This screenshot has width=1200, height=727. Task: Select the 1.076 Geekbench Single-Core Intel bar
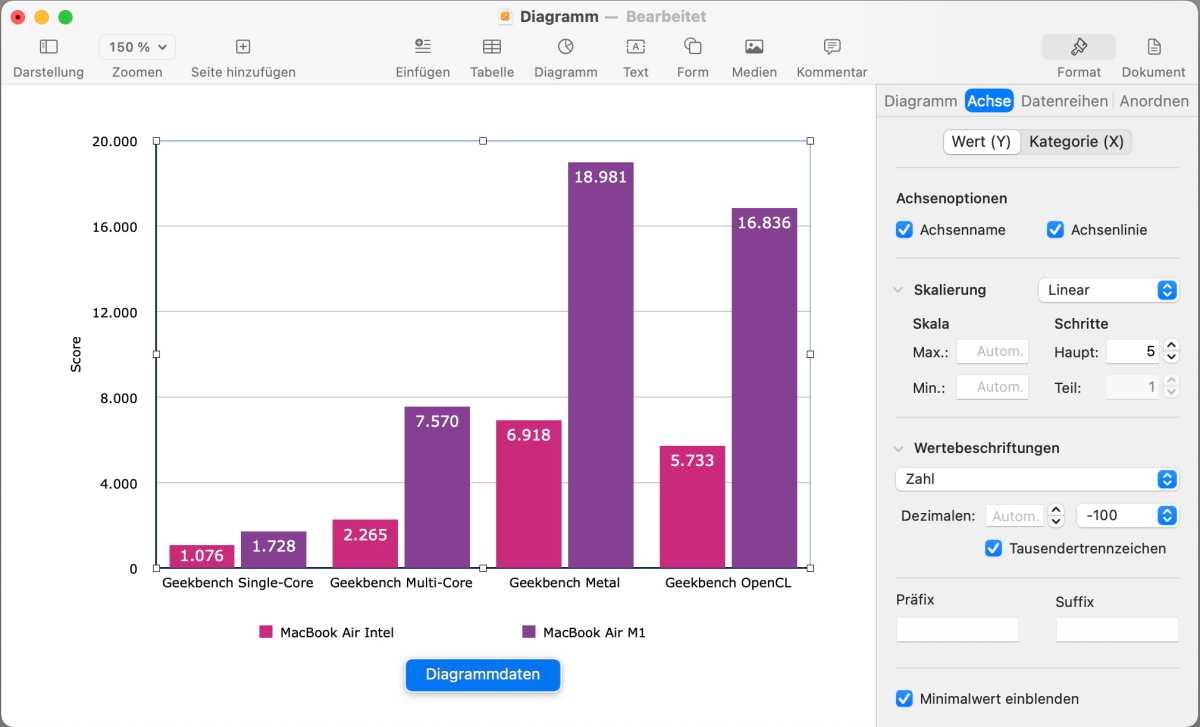click(202, 557)
